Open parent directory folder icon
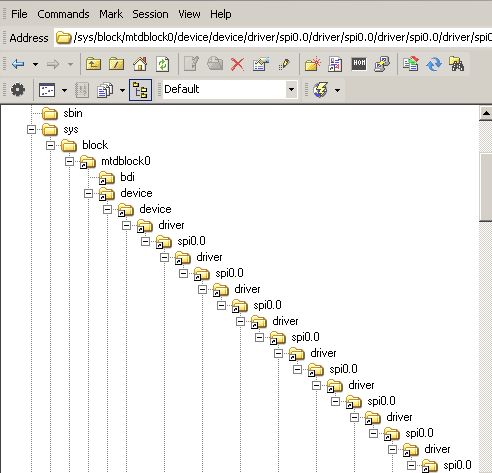492x473 pixels. coord(93,64)
